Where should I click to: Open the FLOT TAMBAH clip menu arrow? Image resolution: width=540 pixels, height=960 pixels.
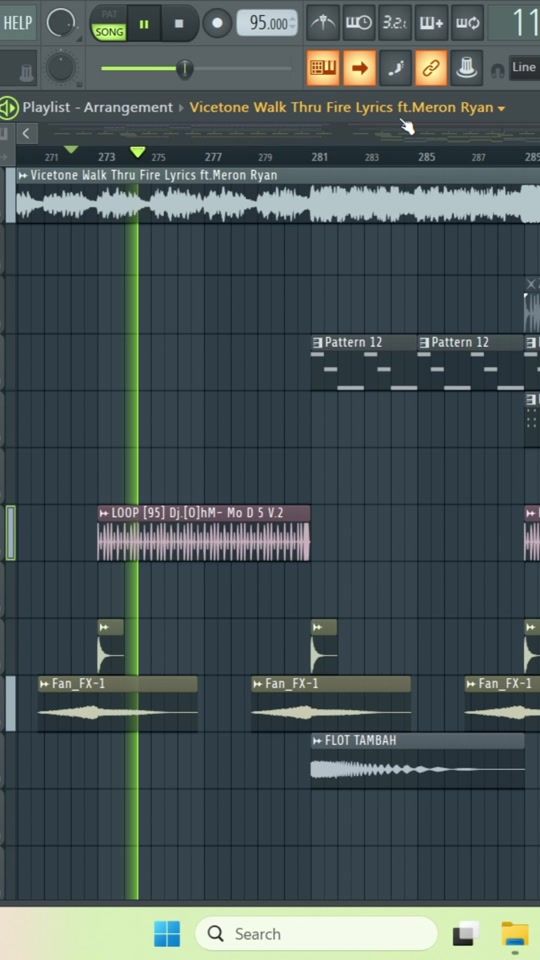pos(317,741)
